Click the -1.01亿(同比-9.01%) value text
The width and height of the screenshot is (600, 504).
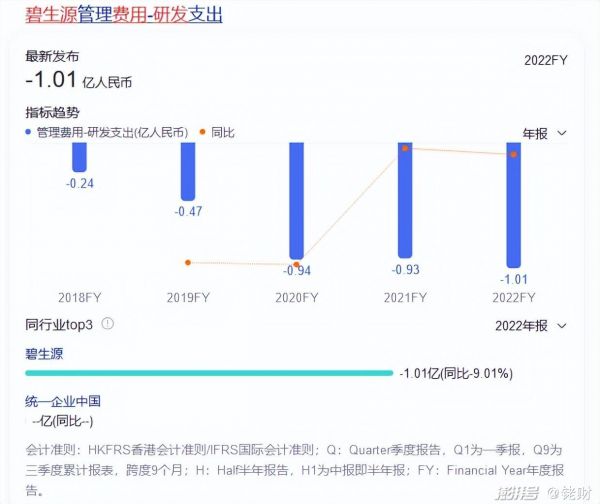456,373
